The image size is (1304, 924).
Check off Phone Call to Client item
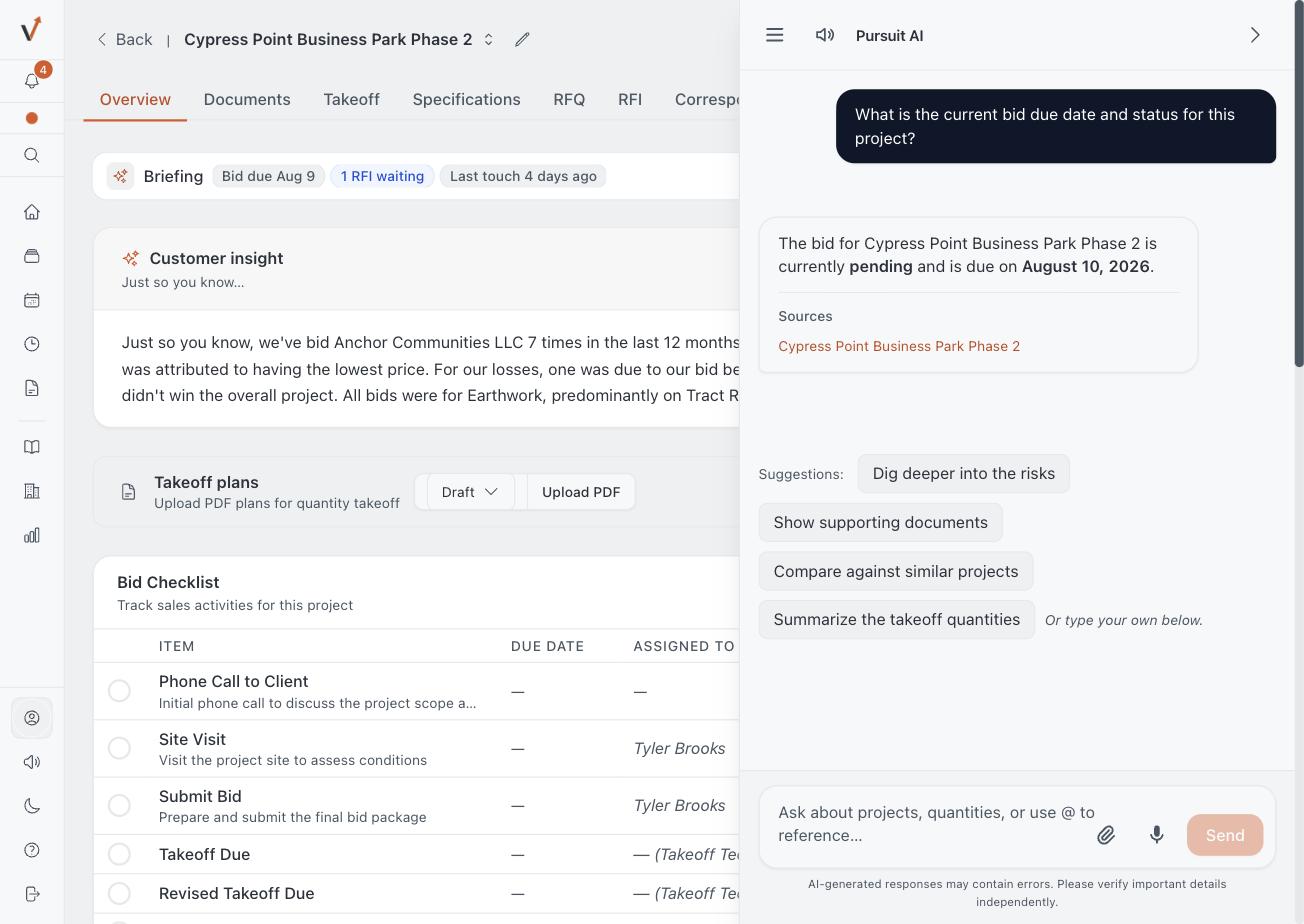click(x=119, y=691)
